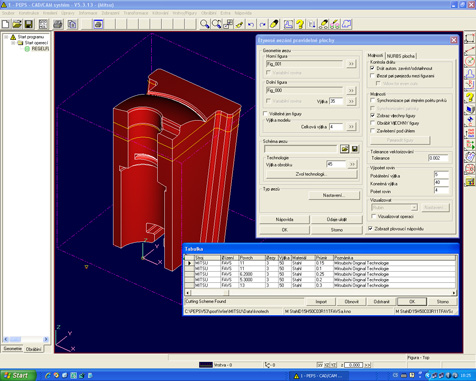Click the Vrstva layer color swatch
Viewport: 476px width, 381px height.
coord(206,365)
